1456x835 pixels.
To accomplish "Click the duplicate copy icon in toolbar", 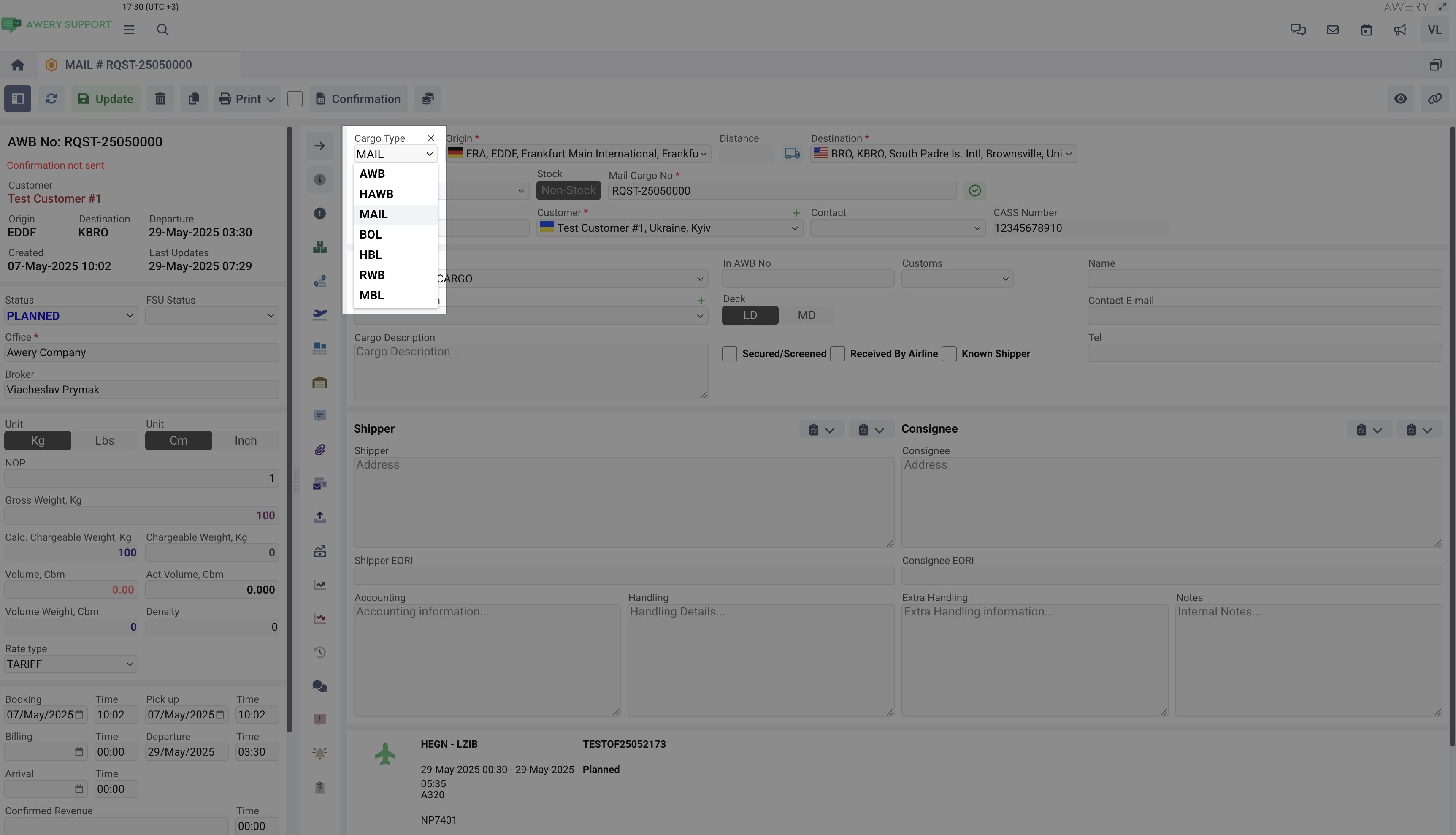I will pos(194,99).
